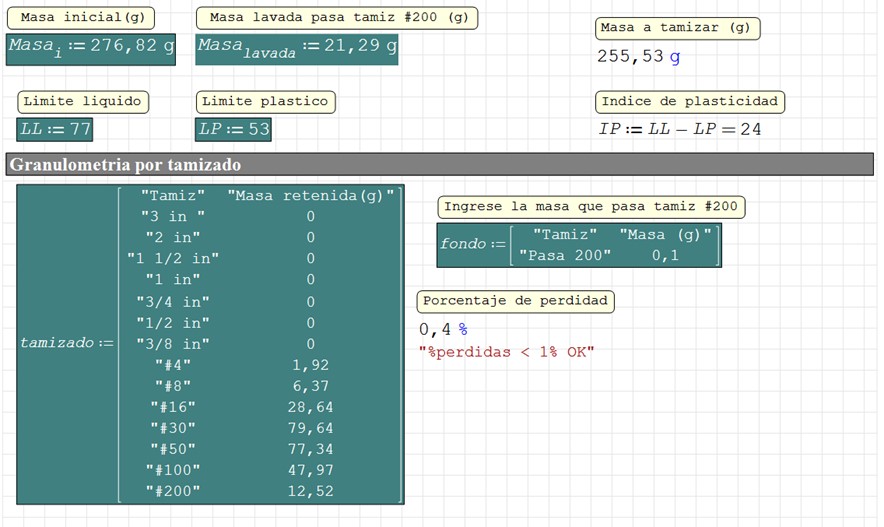Select the "Masa a tamizar (g)" label
This screenshot has height=527, width=884.
(x=677, y=28)
